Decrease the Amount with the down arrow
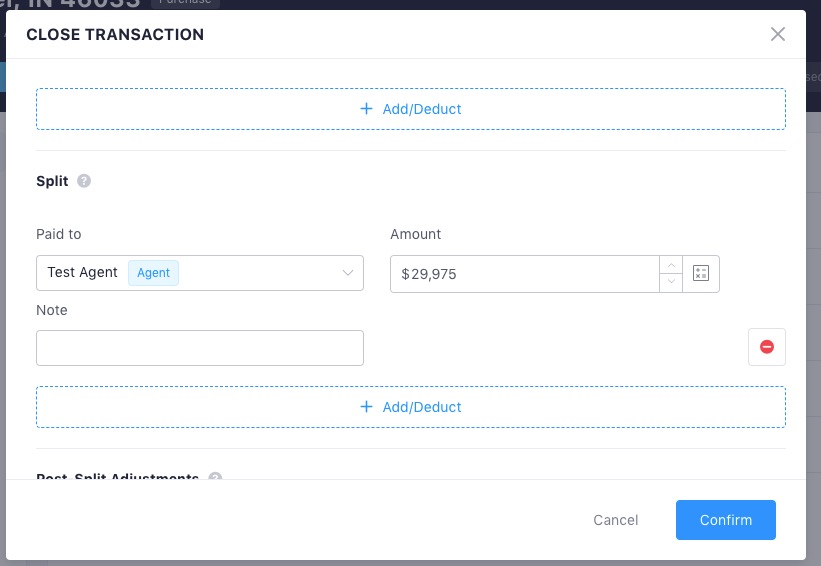Image resolution: width=821 pixels, height=566 pixels. (671, 283)
